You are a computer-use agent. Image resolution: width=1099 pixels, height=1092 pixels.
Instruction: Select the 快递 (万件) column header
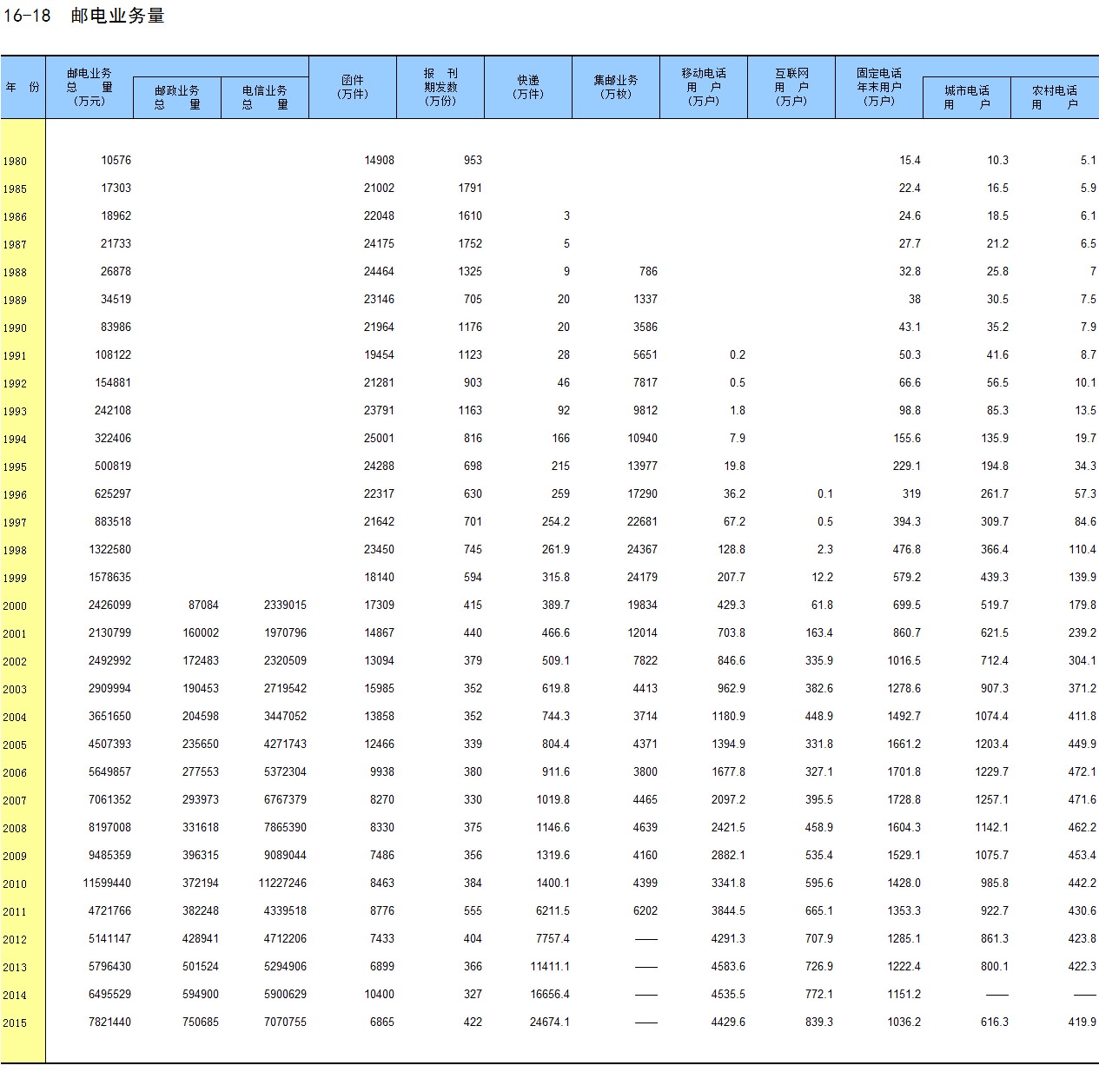pyautogui.click(x=528, y=87)
